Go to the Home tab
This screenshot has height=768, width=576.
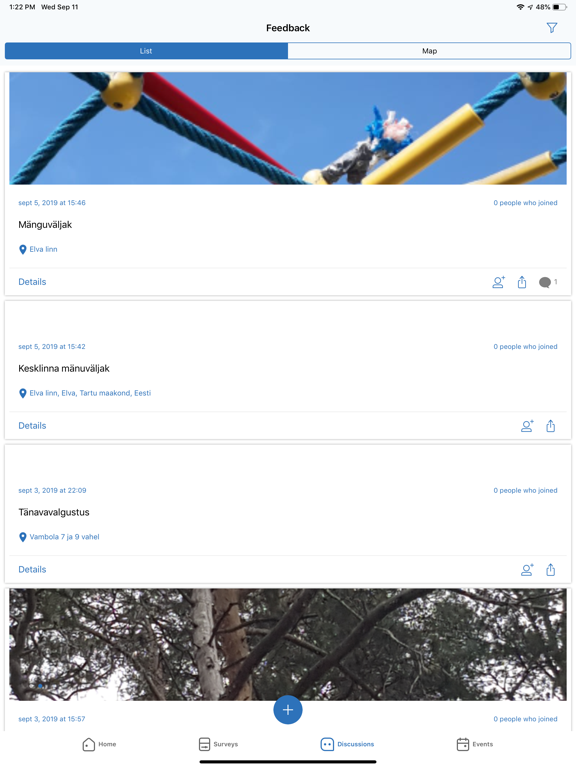(x=99, y=744)
